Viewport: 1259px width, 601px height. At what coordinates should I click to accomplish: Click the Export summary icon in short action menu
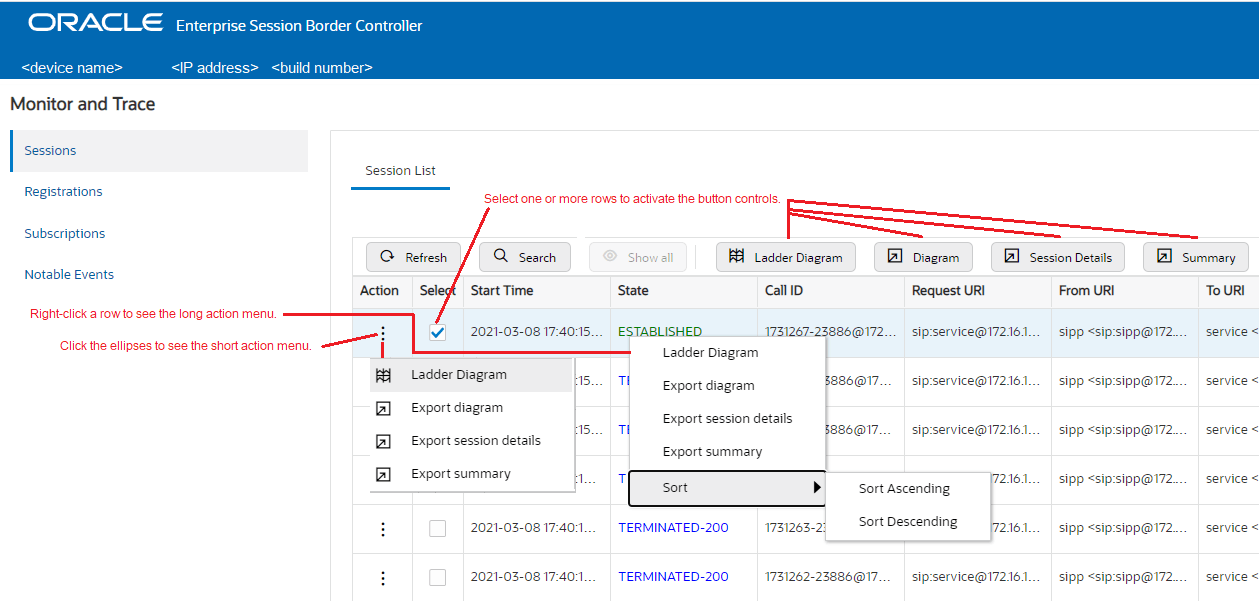tap(382, 473)
